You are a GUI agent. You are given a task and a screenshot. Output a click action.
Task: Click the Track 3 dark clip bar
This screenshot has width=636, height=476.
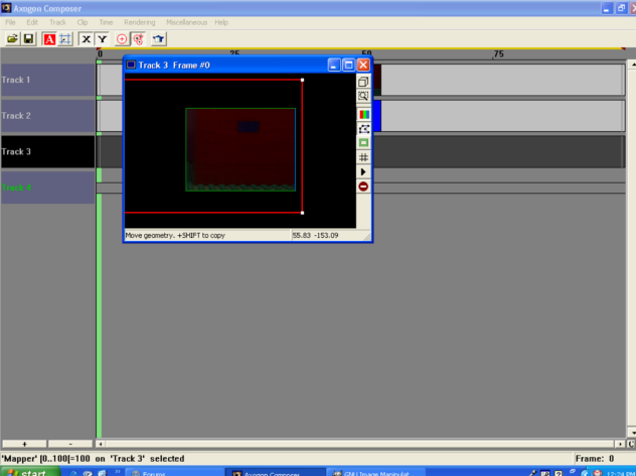499,152
